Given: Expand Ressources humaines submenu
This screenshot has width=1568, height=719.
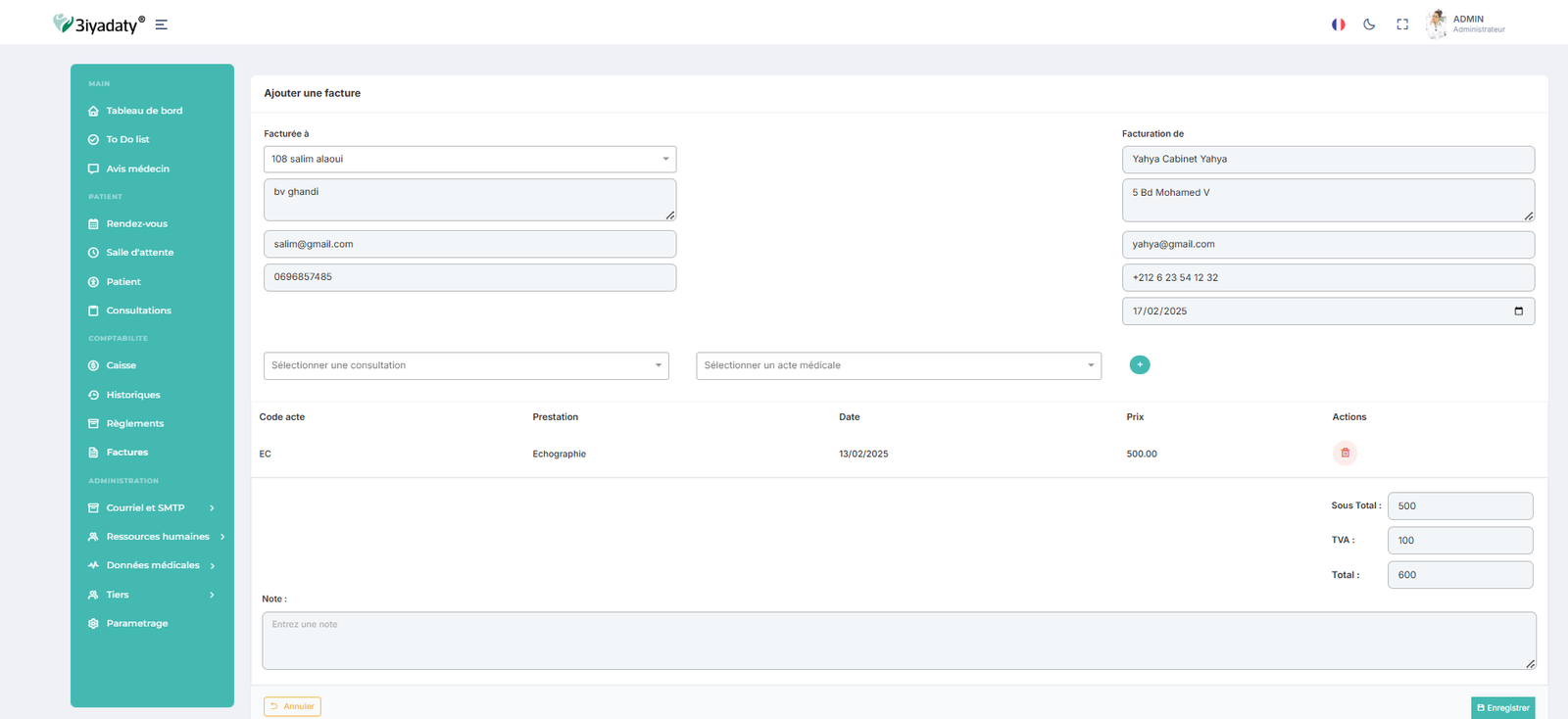Looking at the screenshot, I should (x=157, y=537).
